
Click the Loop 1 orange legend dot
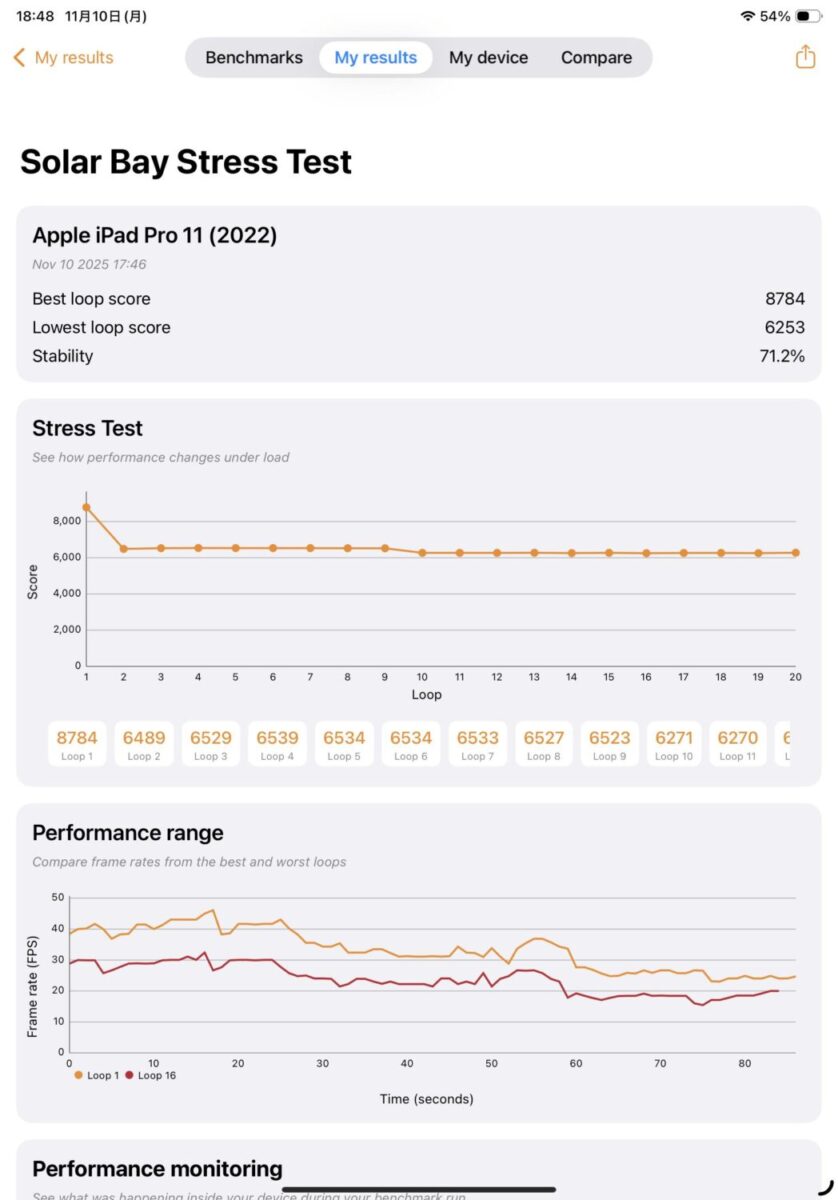click(79, 1075)
